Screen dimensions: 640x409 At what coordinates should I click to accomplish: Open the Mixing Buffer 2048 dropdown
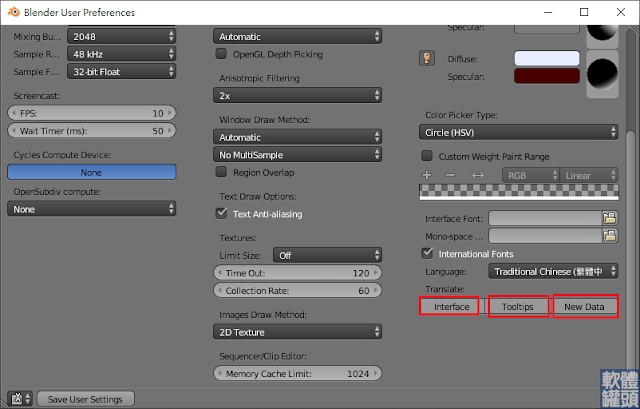click(122, 36)
